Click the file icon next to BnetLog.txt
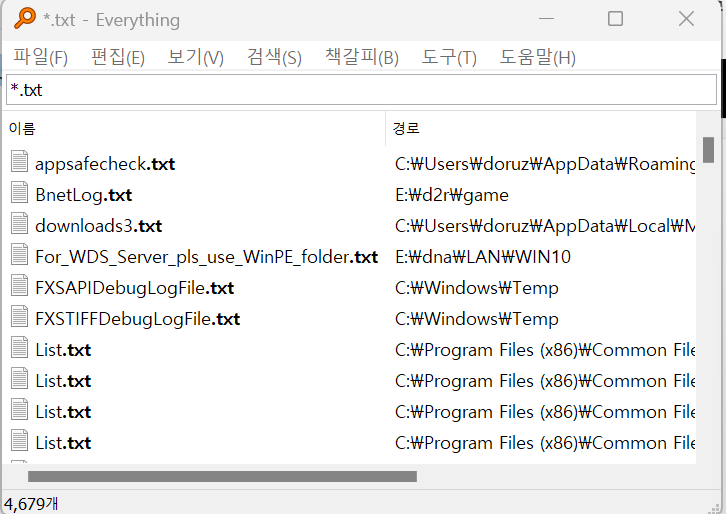Image resolution: width=726 pixels, height=514 pixels. point(19,193)
